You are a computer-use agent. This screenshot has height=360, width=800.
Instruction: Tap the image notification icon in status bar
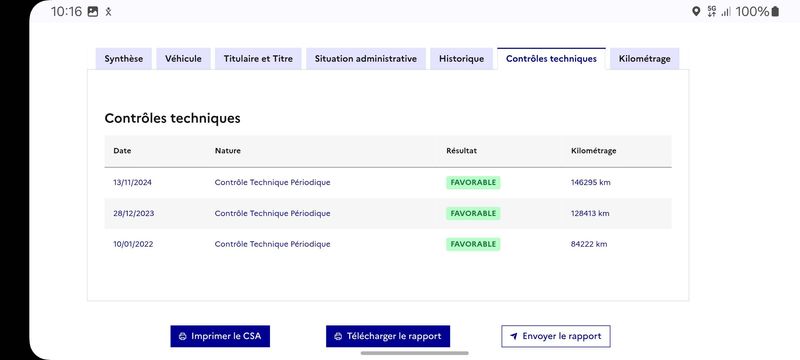click(x=93, y=12)
